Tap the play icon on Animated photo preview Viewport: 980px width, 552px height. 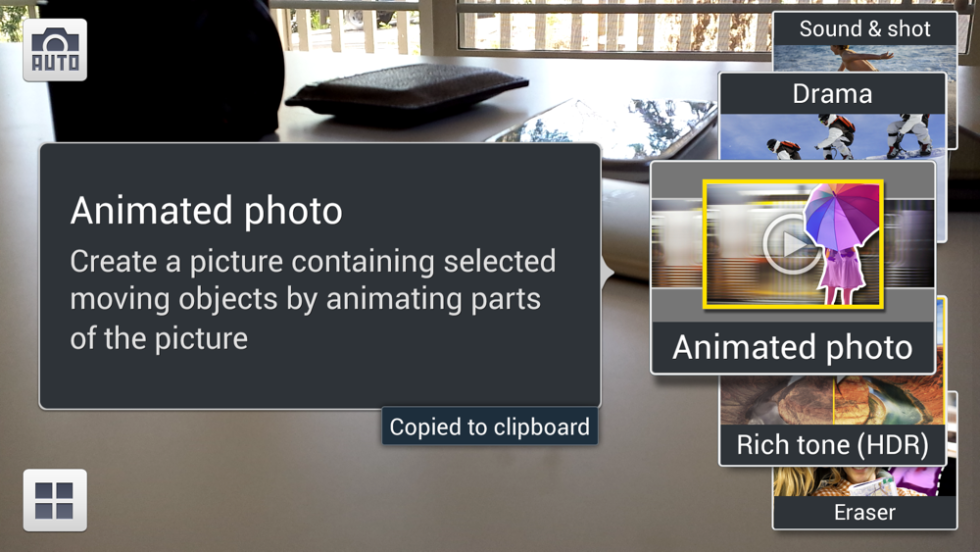(x=791, y=244)
